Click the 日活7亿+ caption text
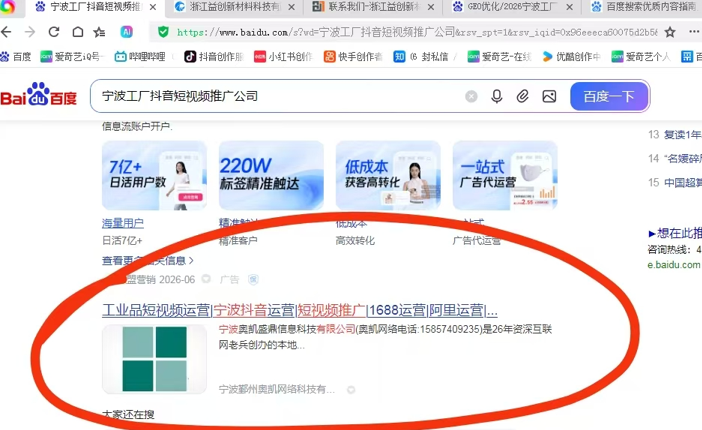 click(122, 241)
